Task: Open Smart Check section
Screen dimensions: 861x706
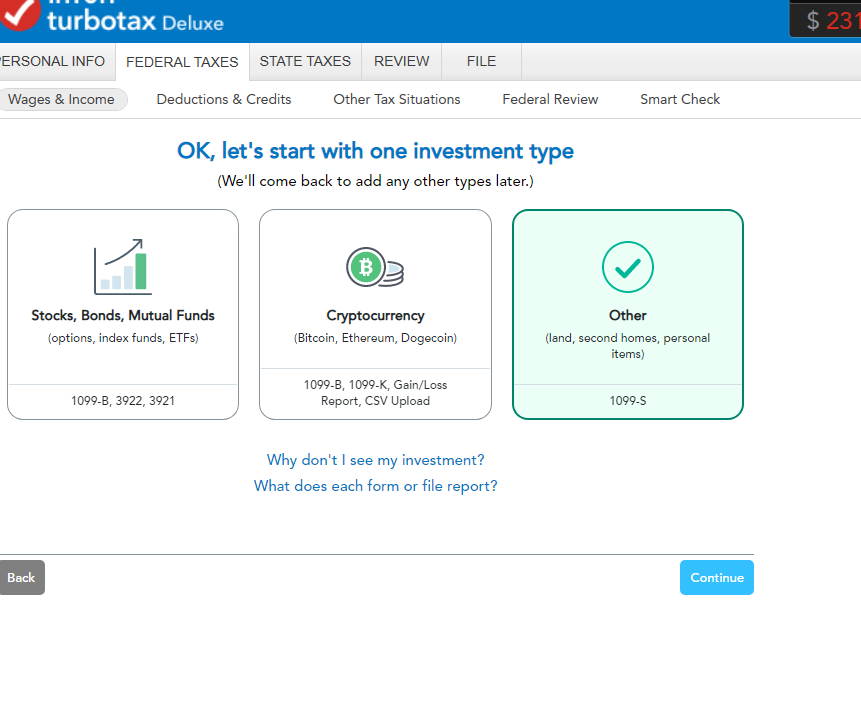Action: tap(680, 99)
